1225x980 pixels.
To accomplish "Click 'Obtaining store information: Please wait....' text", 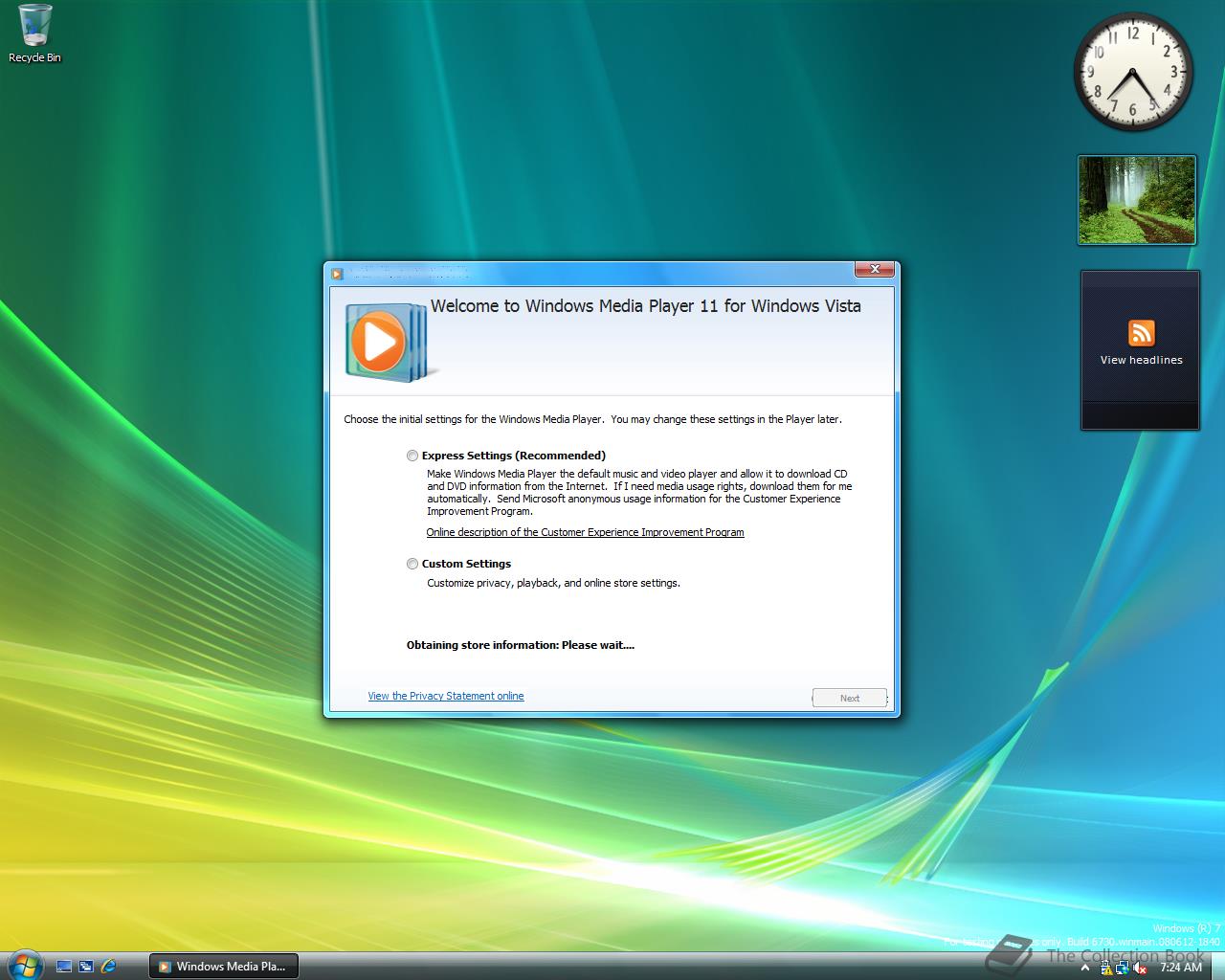I will click(x=521, y=645).
